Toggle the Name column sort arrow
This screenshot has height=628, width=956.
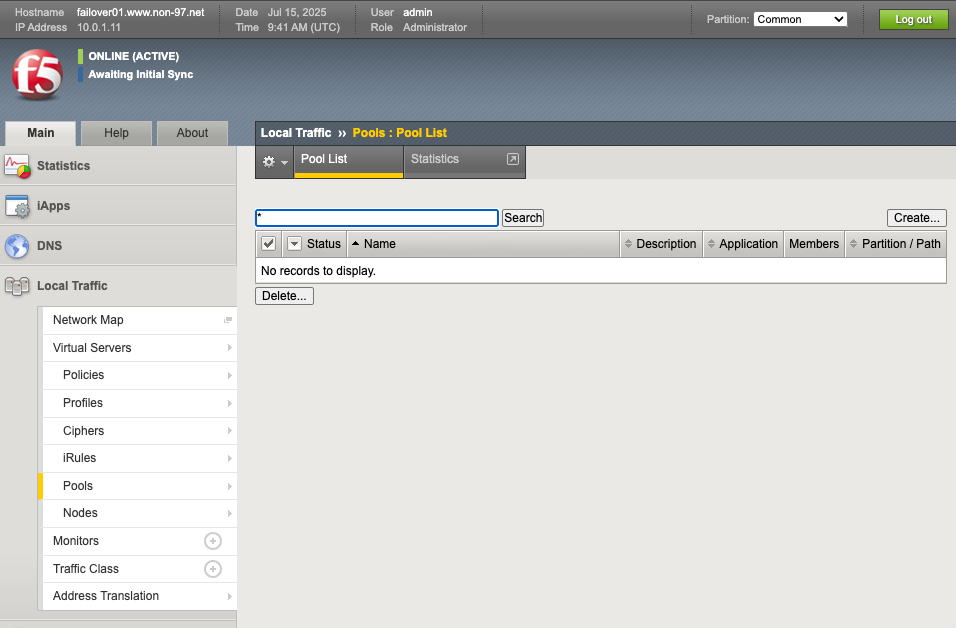tap(355, 243)
